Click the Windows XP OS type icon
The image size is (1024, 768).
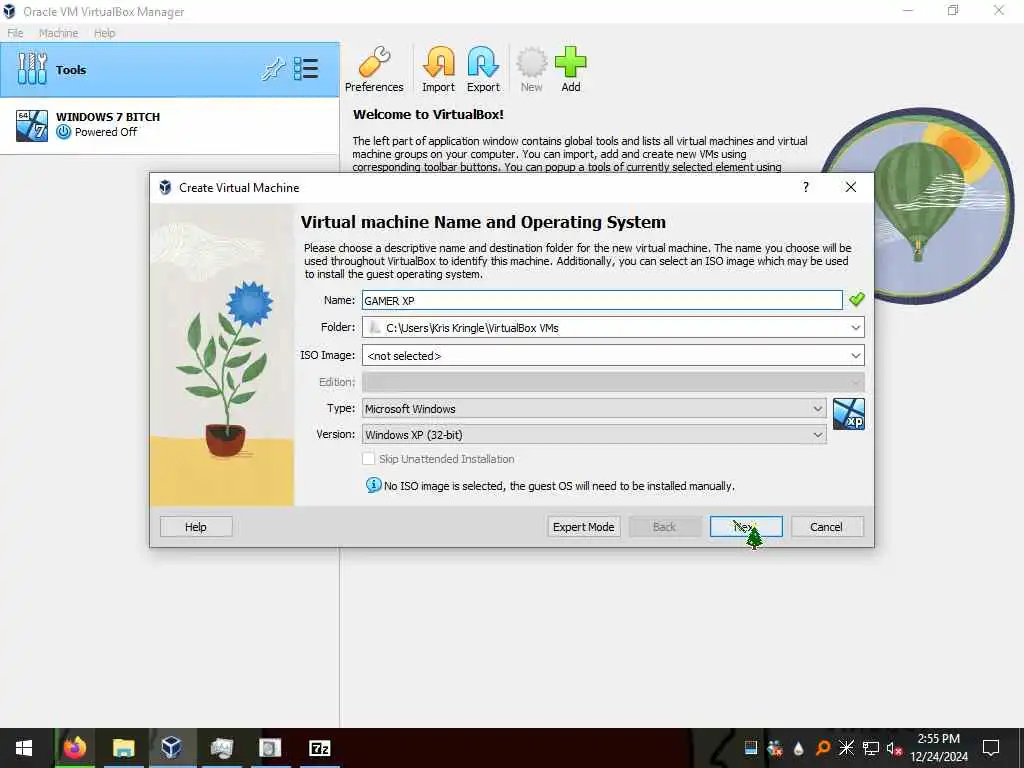tap(848, 414)
